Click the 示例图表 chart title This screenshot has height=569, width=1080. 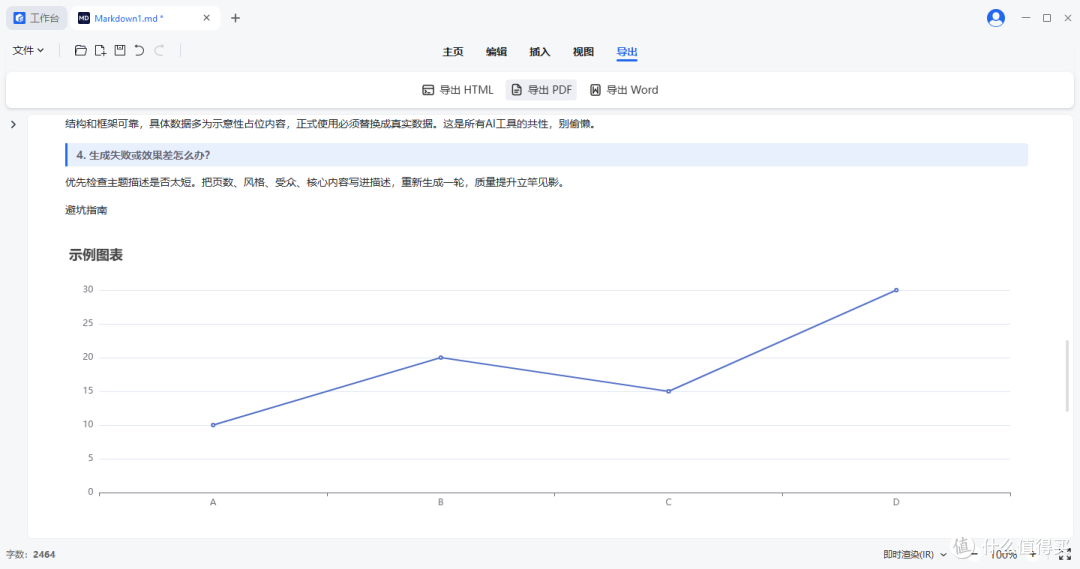pos(96,255)
